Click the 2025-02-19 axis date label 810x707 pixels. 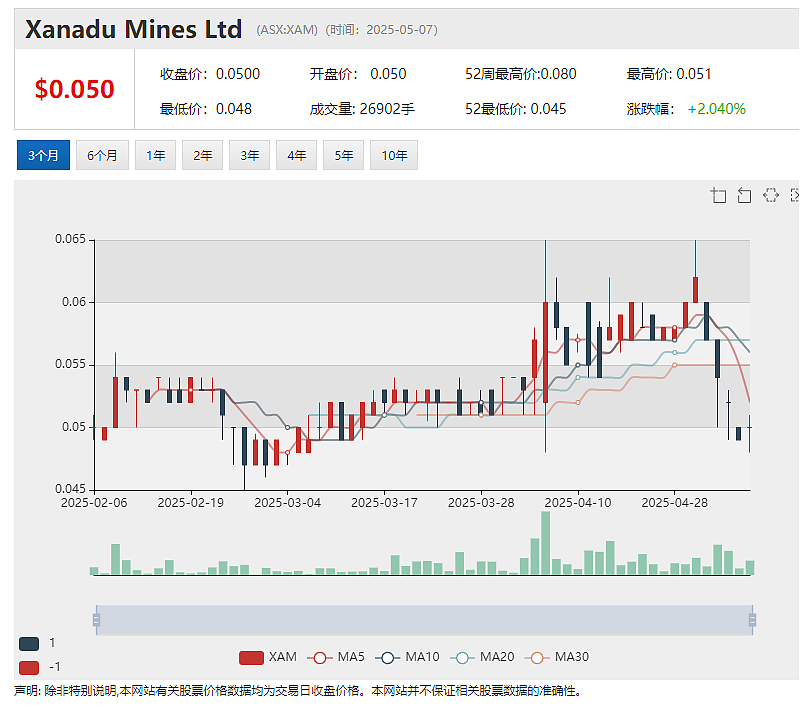click(x=191, y=502)
